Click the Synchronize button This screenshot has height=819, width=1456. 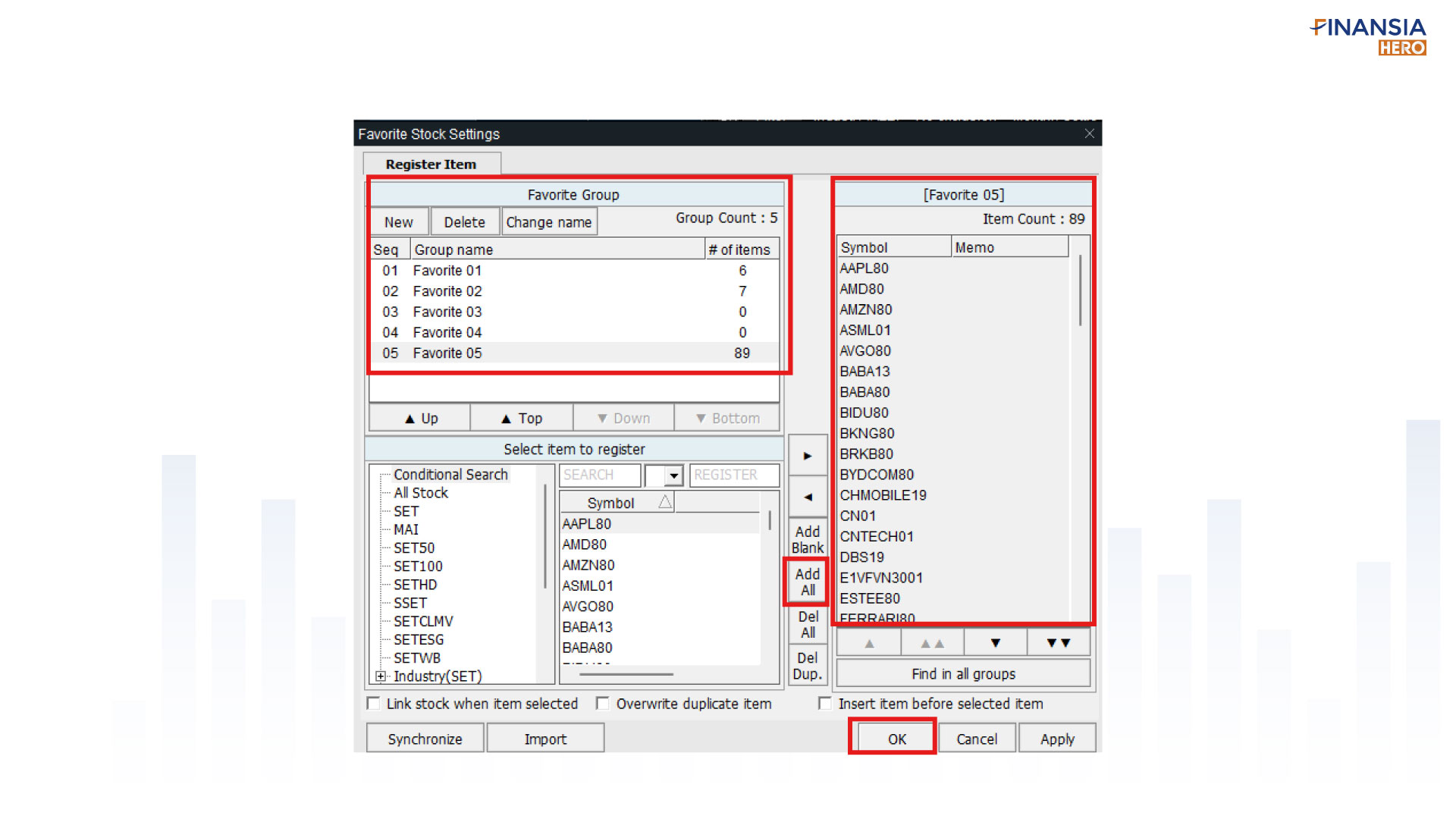(x=425, y=739)
